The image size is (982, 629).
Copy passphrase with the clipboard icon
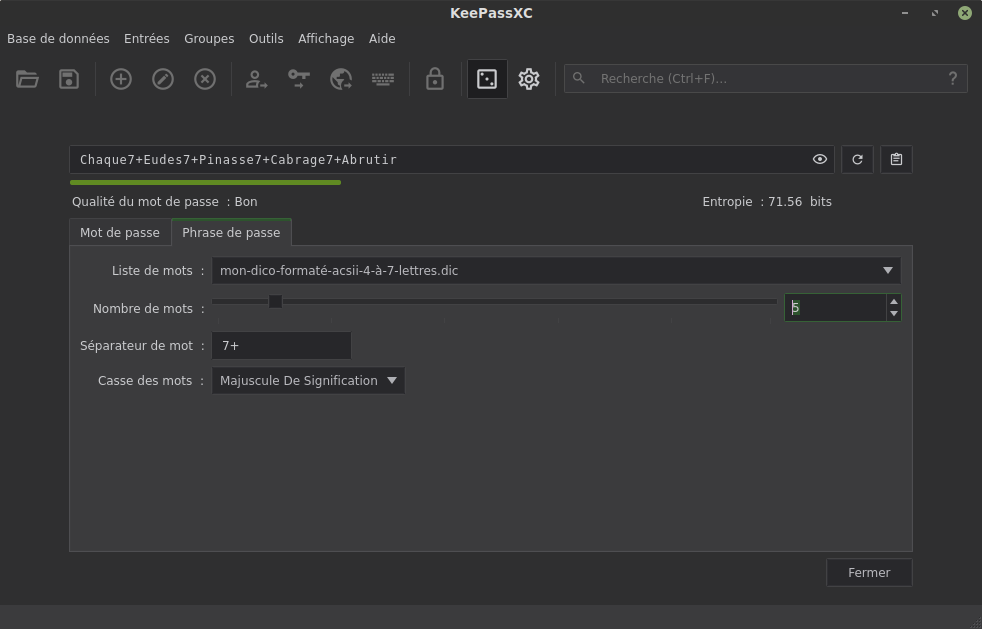(896, 160)
